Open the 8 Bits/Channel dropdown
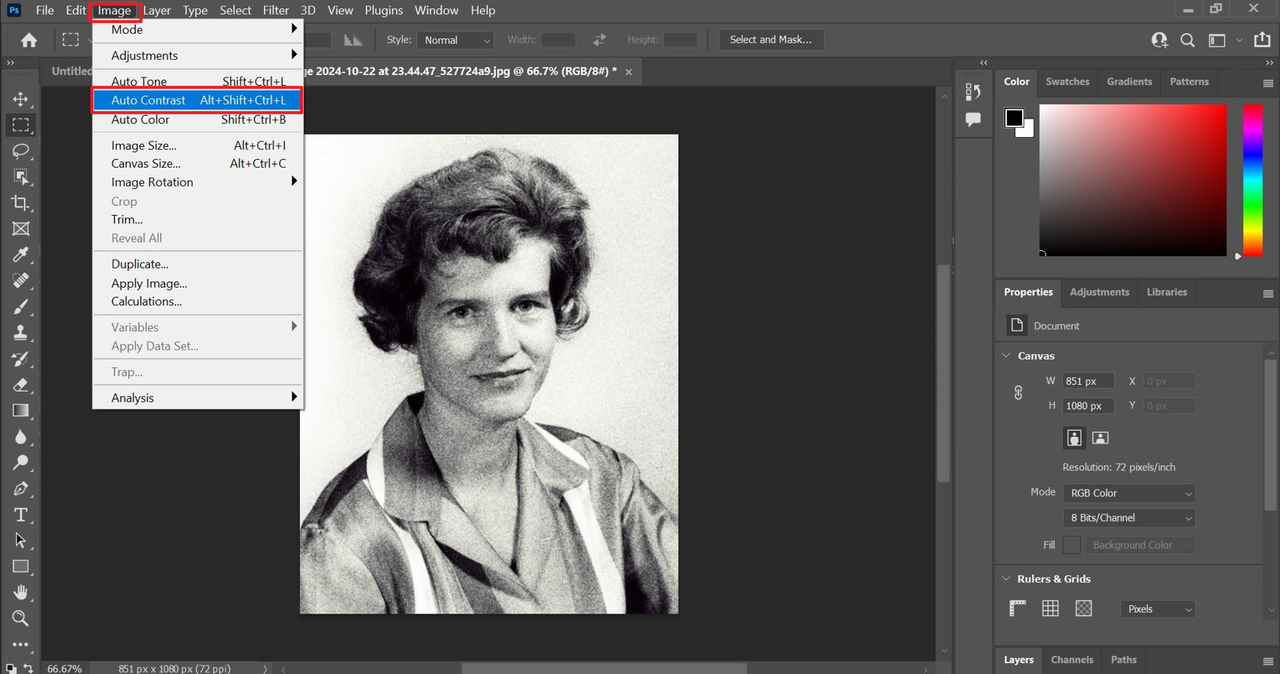 click(1129, 518)
